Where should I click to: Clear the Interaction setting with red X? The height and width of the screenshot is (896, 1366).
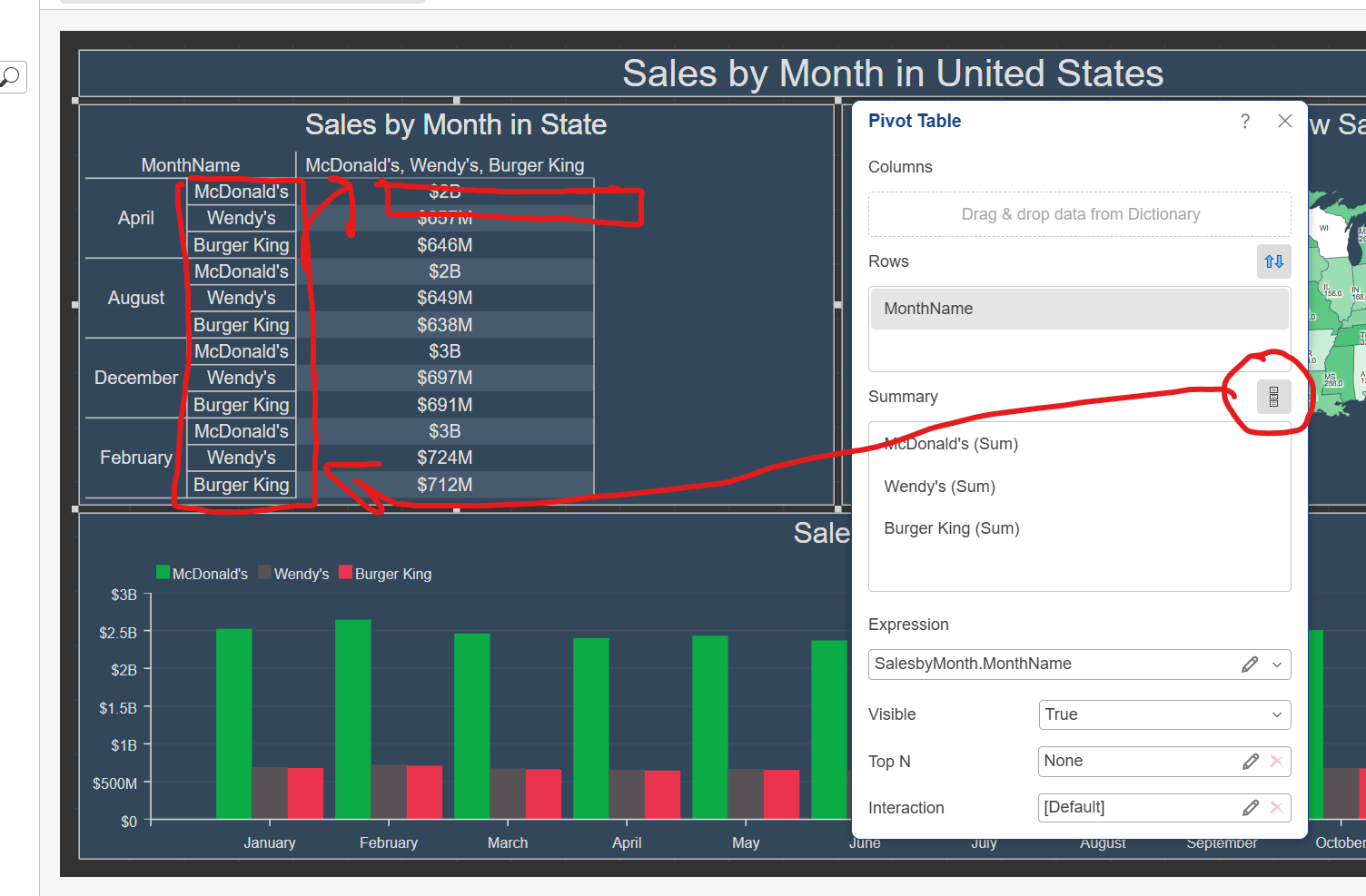point(1276,808)
